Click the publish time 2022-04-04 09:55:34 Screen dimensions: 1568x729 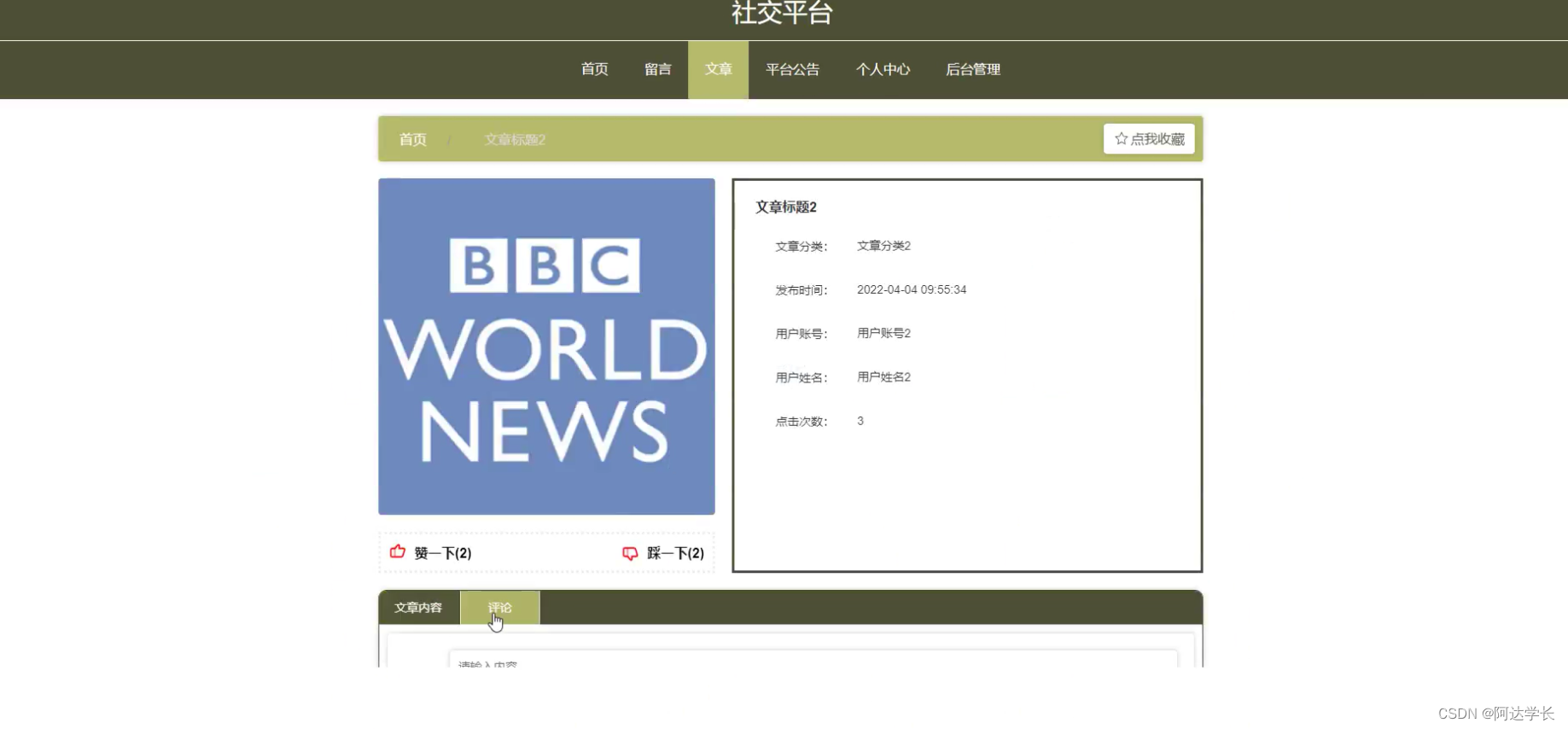(912, 289)
